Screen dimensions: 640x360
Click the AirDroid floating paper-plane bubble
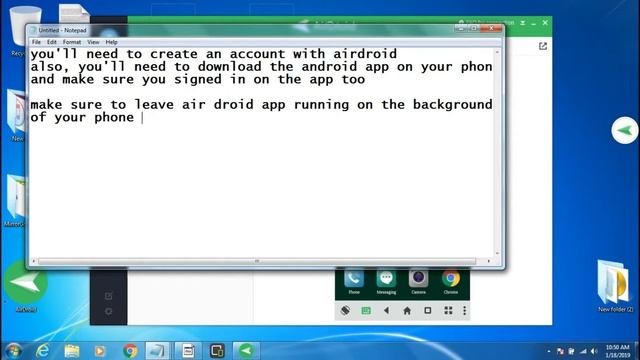pos(625,131)
